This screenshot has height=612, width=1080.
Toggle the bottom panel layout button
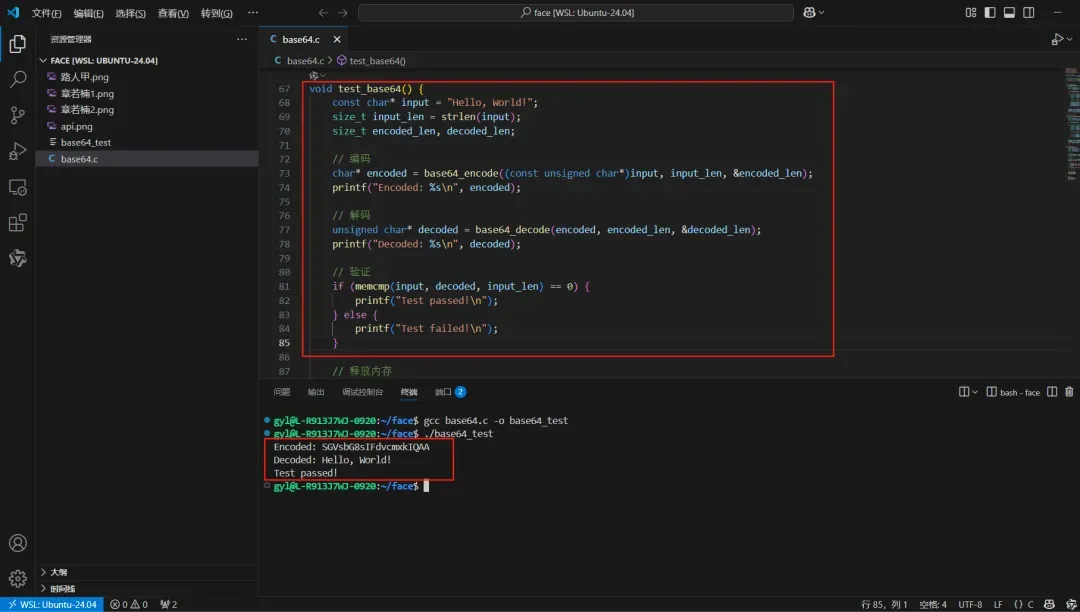1009,13
